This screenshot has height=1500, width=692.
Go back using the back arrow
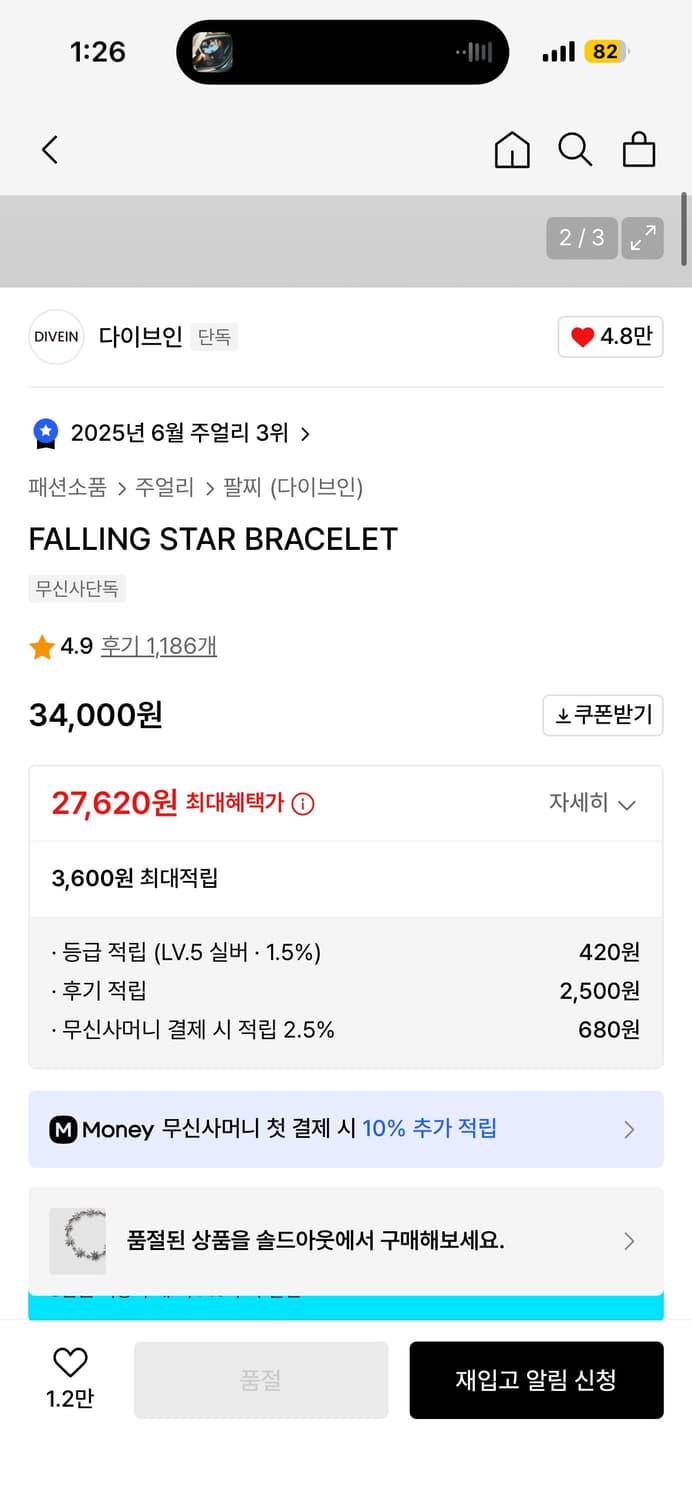pos(50,149)
